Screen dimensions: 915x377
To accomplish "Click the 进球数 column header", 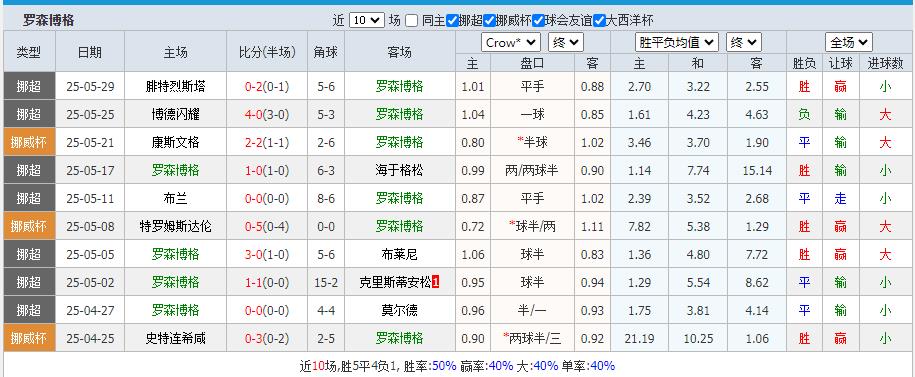I will tap(885, 63).
